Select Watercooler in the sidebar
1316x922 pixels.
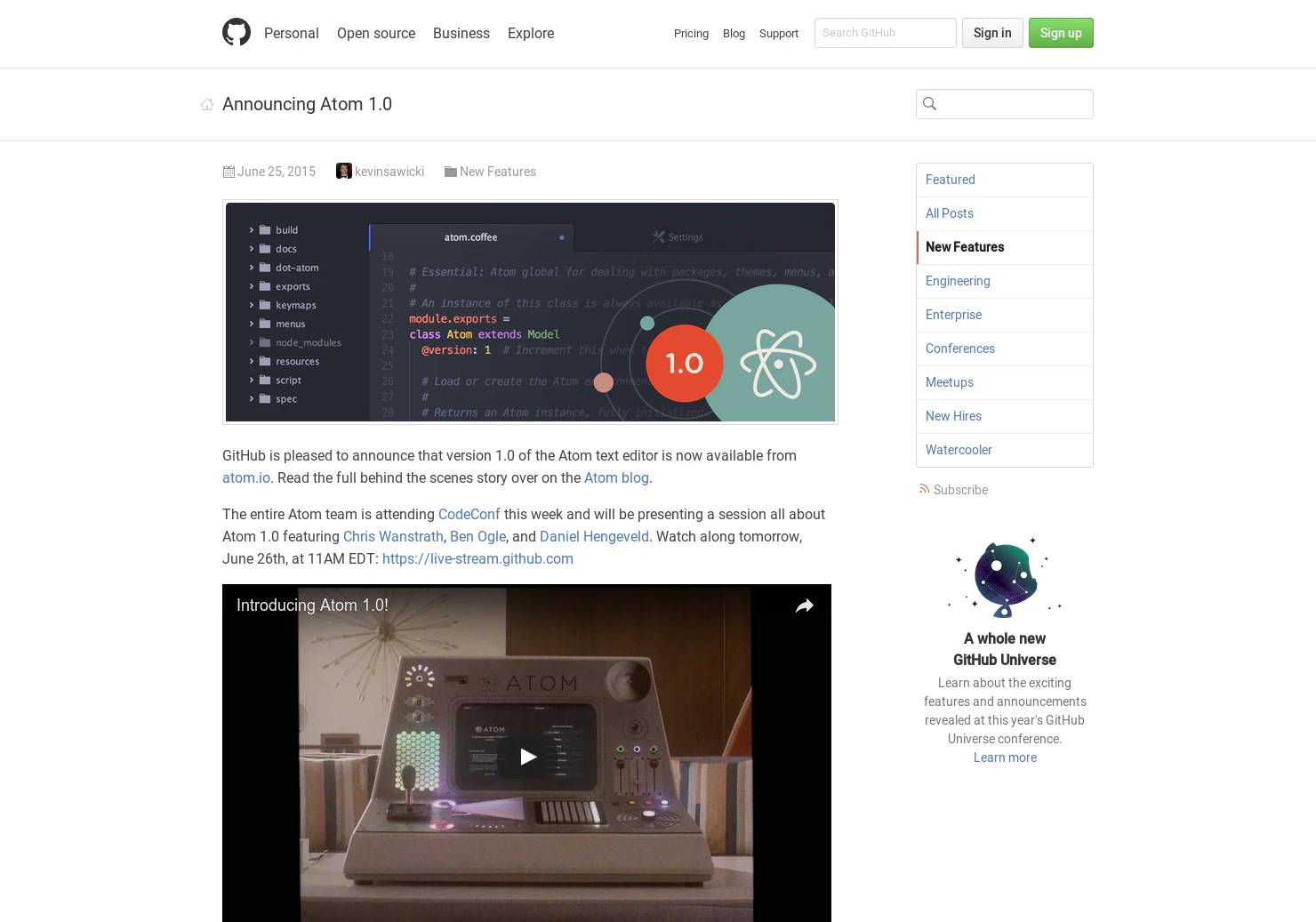pyautogui.click(x=1005, y=450)
